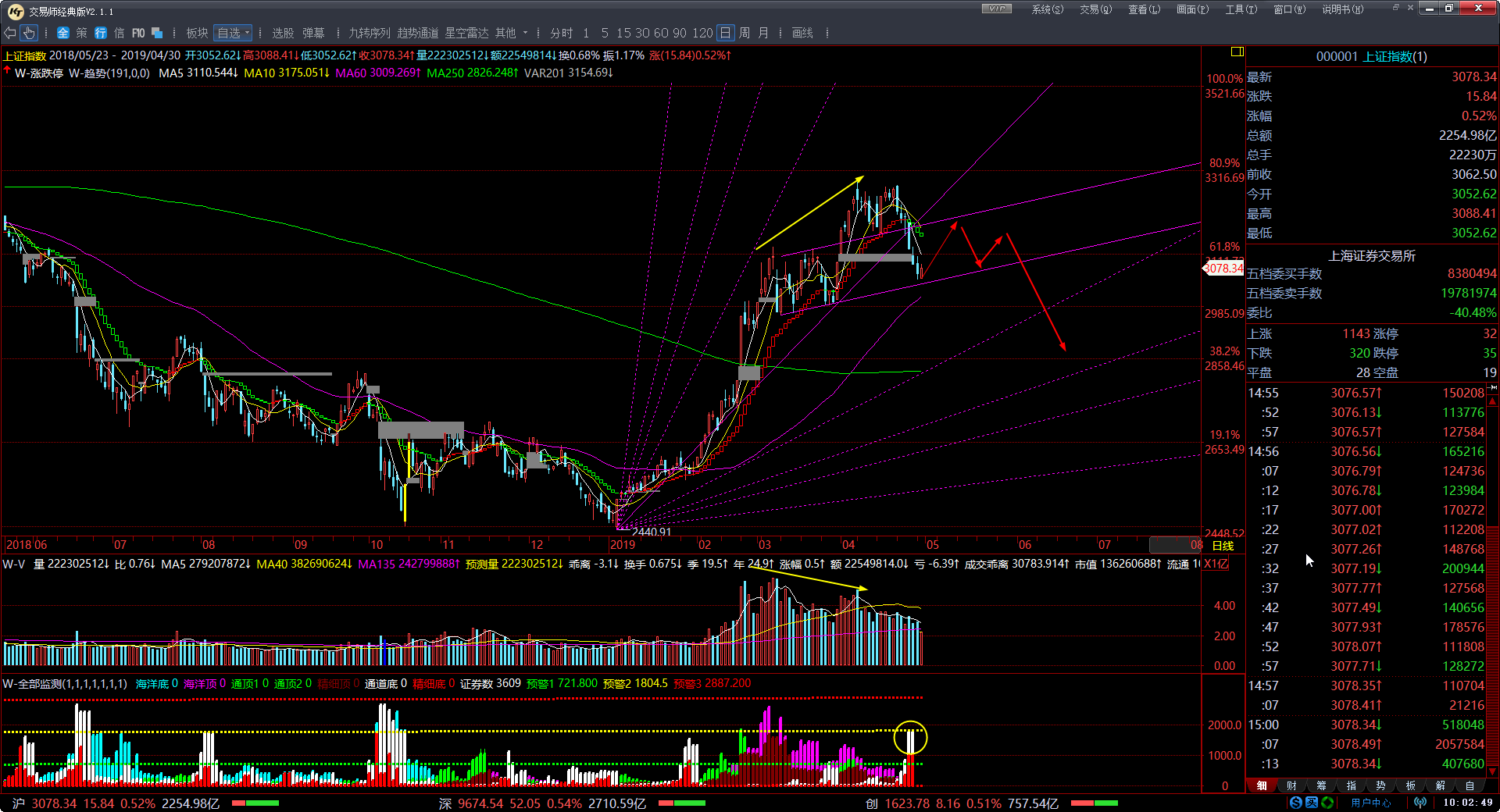Switch chart to 分时 intraday view

click(561, 33)
